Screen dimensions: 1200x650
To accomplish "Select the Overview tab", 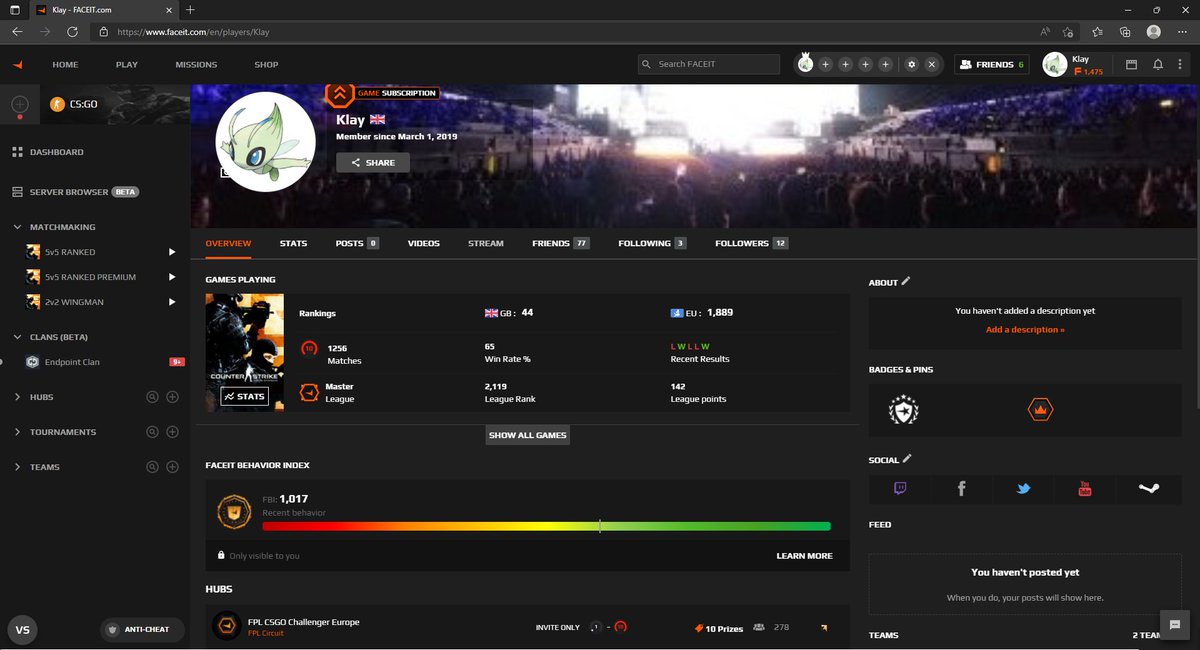I will pos(228,243).
